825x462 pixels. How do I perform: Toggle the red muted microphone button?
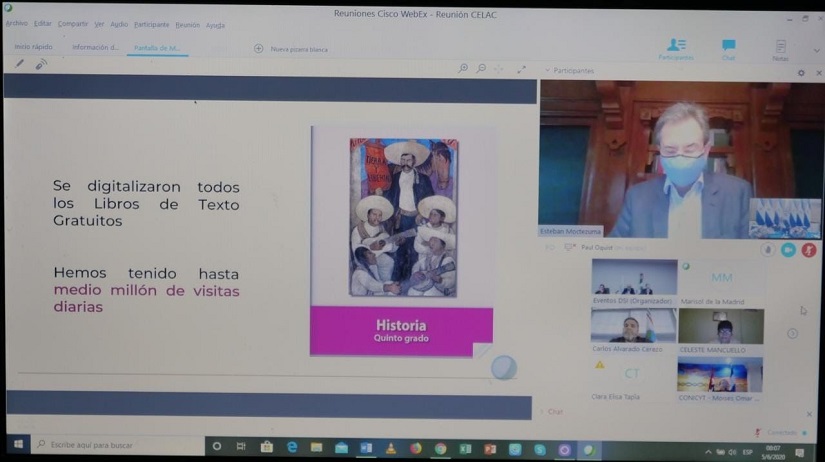pyautogui.click(x=809, y=250)
